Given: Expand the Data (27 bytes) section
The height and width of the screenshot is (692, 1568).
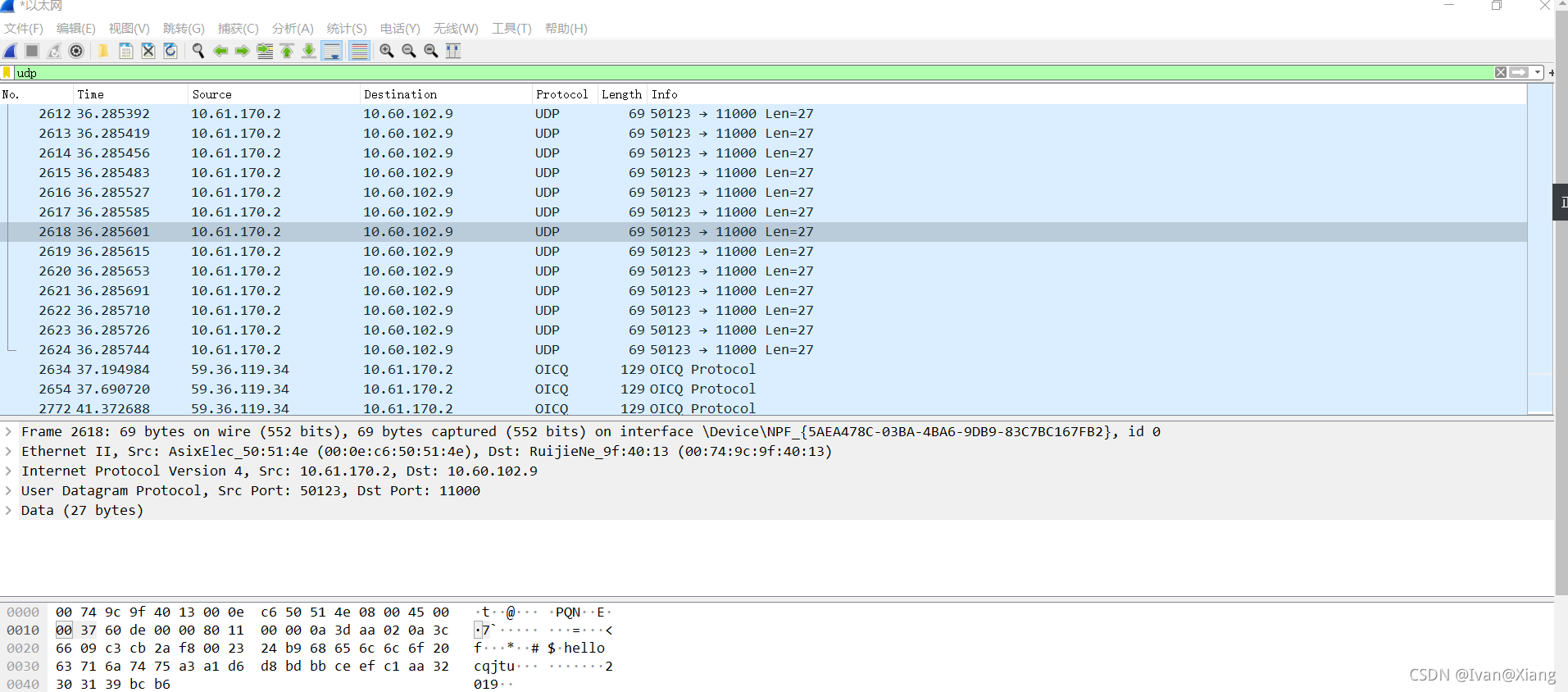Looking at the screenshot, I should click(x=8, y=510).
